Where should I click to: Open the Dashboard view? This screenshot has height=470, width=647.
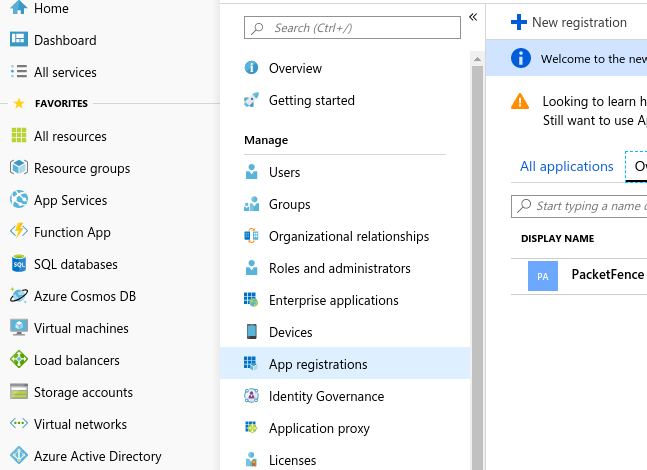tap(65, 40)
